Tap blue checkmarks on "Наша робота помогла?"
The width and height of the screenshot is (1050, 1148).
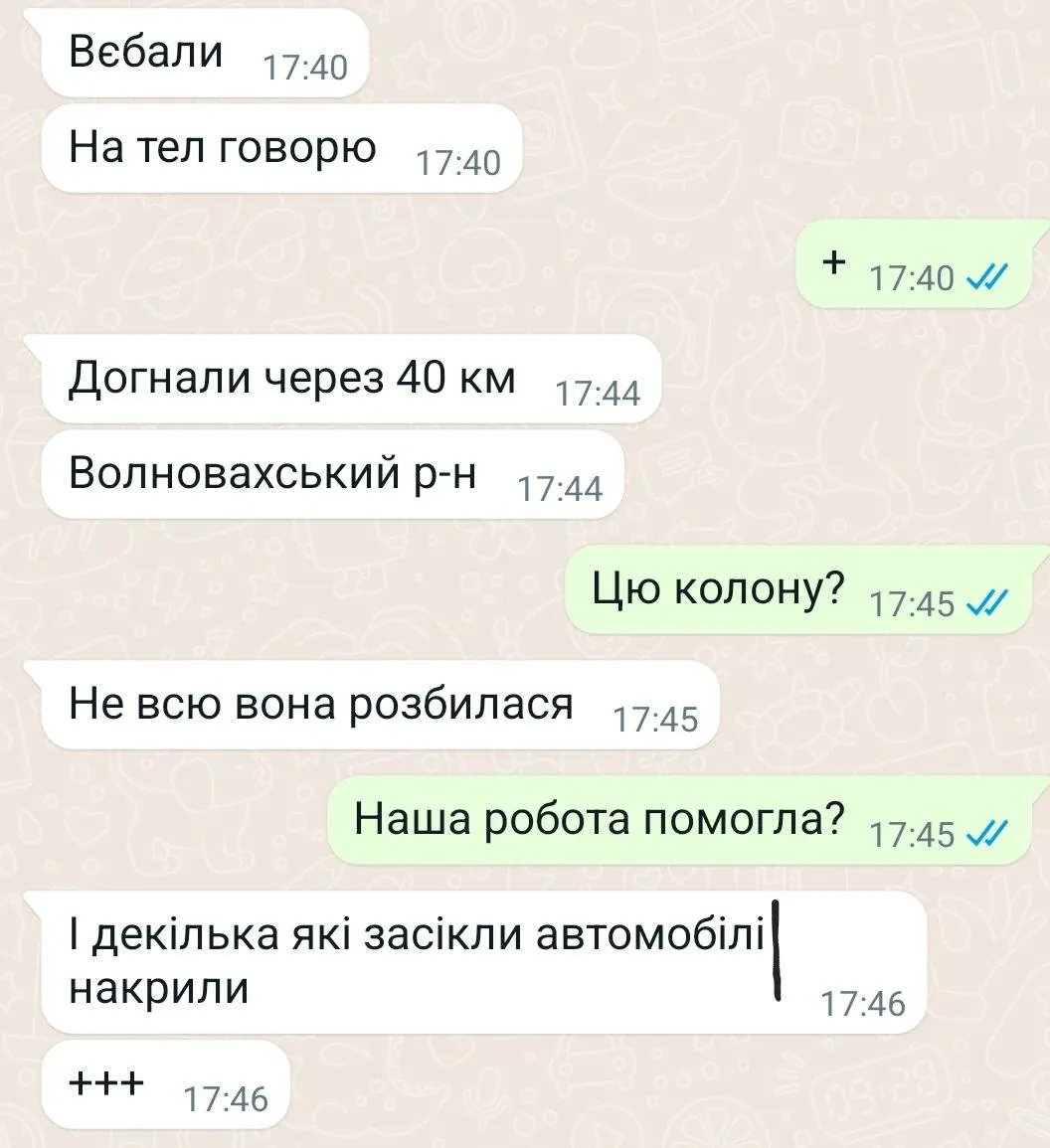click(987, 834)
